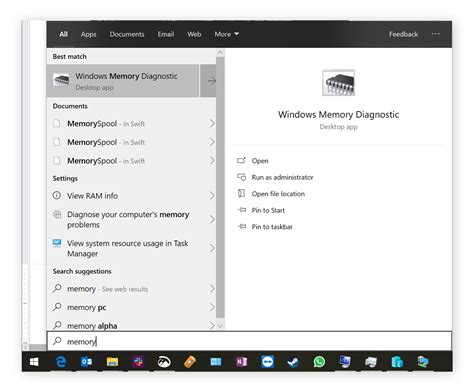Image resolution: width=474 pixels, height=392 pixels.
Task: Click the info icon beside View RAM info
Action: click(57, 195)
